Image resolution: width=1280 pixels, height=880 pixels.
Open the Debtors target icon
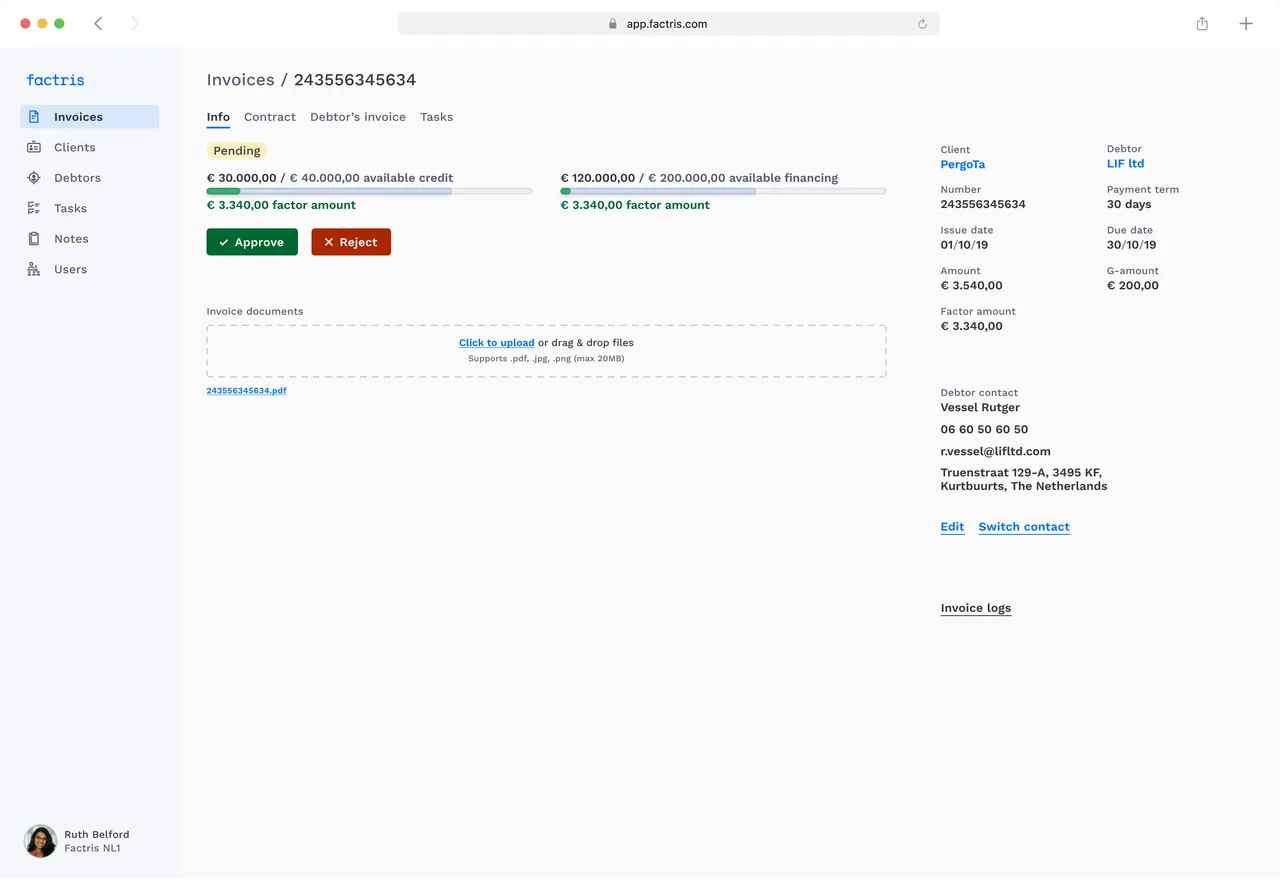coord(34,178)
